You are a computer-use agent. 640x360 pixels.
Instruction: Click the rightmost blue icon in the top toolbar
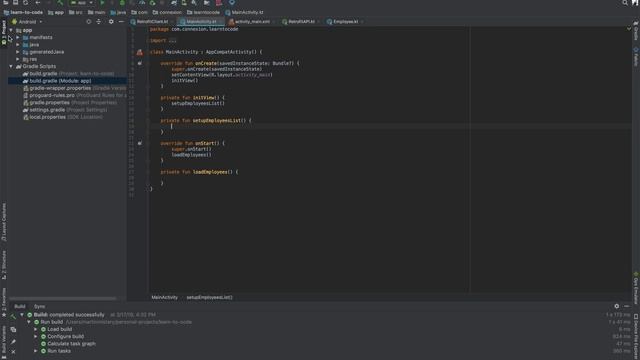click(x=231, y=3)
